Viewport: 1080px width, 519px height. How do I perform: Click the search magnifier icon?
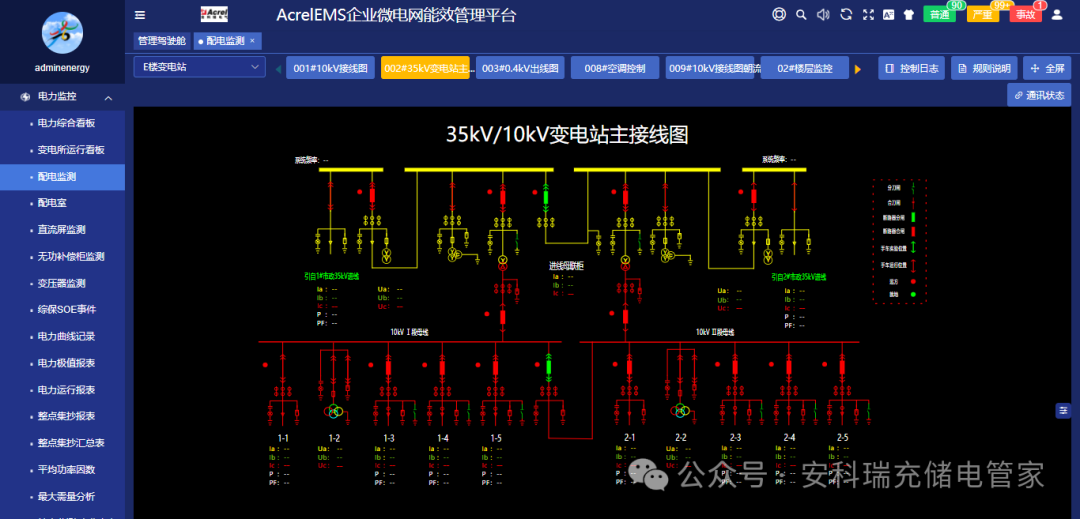pos(801,14)
